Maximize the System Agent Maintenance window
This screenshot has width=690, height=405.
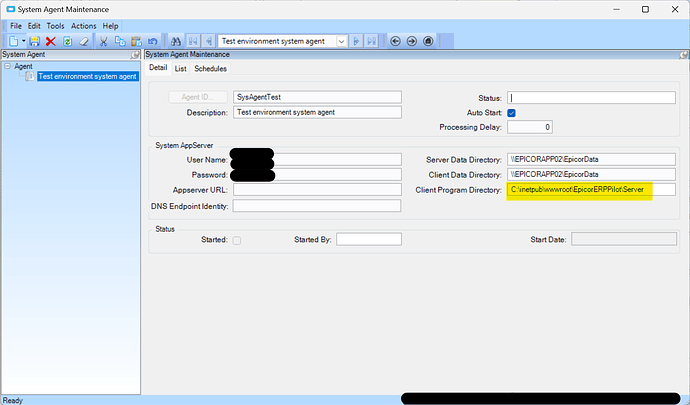645,9
